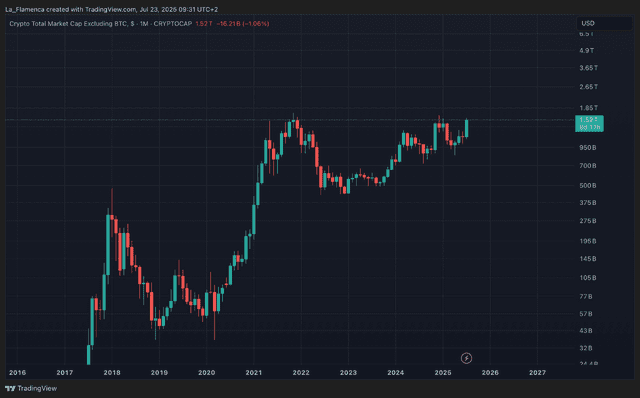Click the 2019 label on the time axis
Viewport: 640px width, 398px height.
tap(159, 372)
